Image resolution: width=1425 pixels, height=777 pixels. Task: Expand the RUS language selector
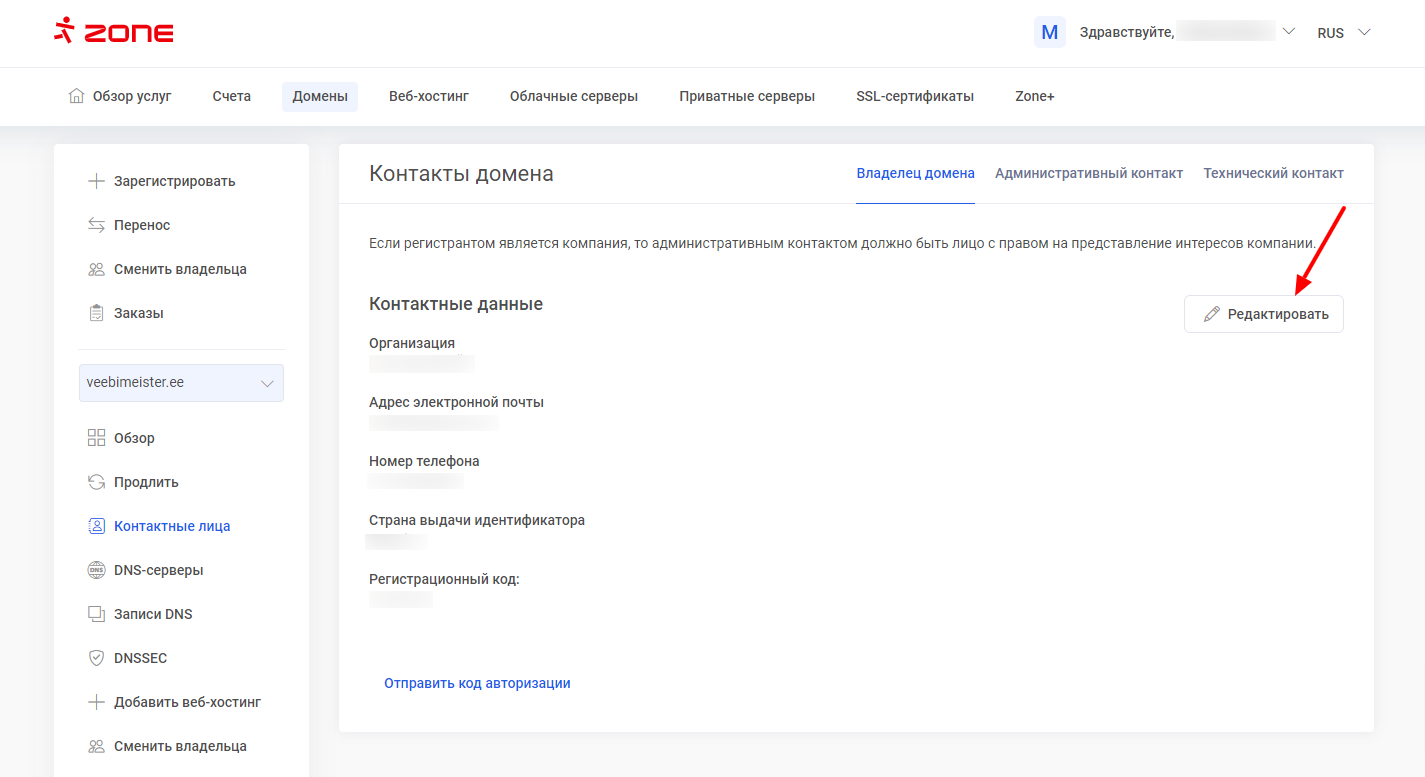1343,33
